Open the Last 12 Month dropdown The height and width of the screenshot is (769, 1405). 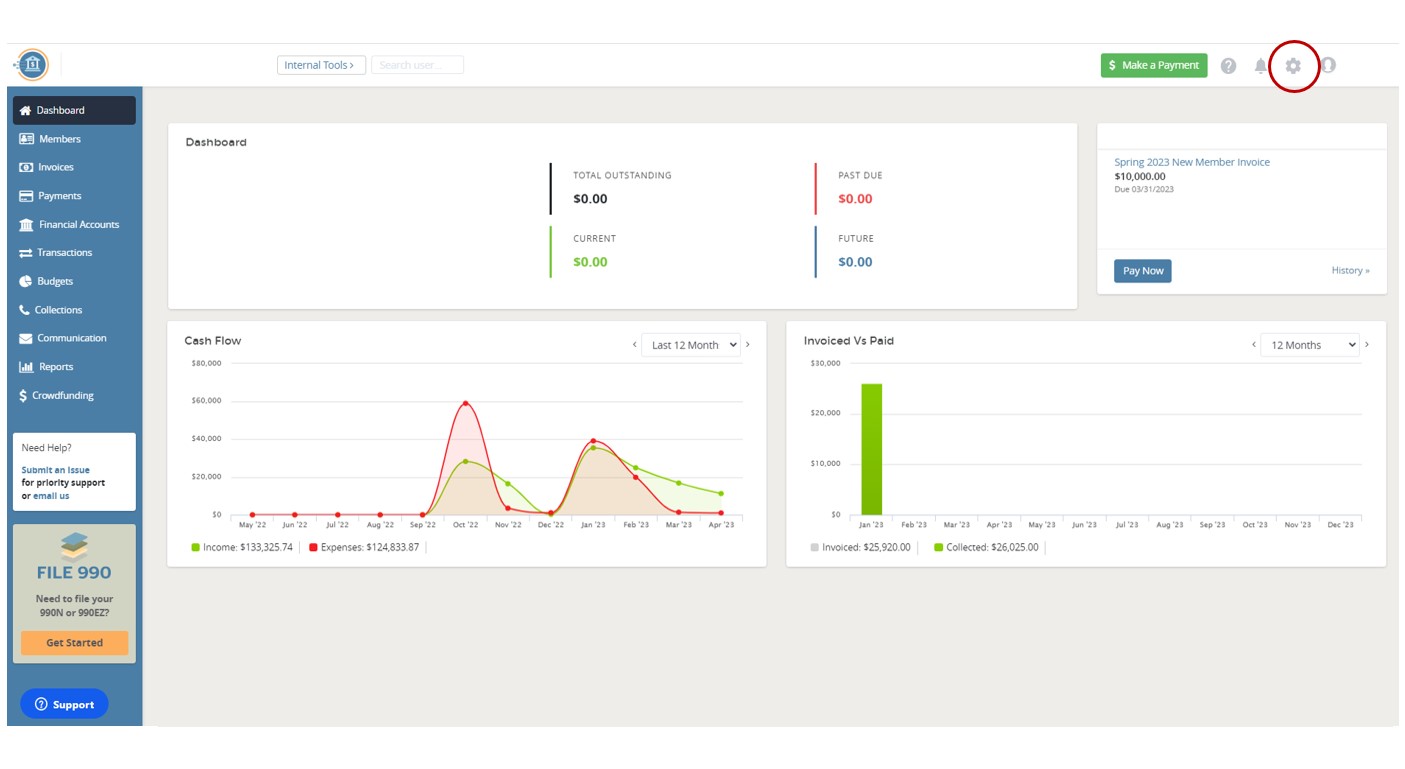691,345
